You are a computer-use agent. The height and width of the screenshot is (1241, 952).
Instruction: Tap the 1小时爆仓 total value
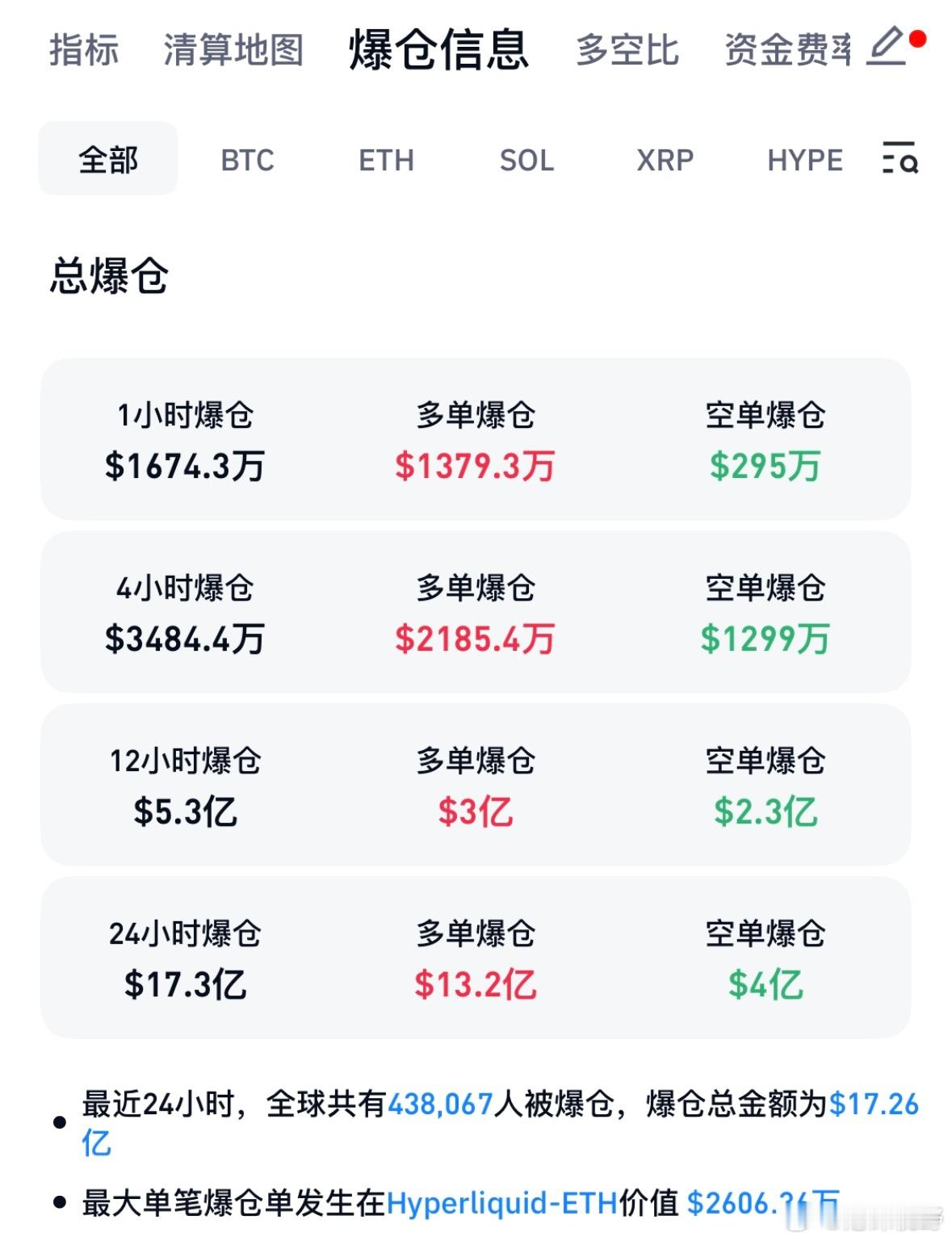click(185, 466)
